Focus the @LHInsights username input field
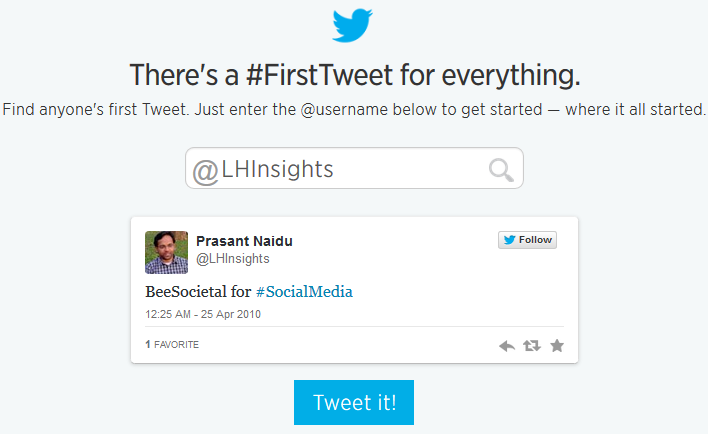708x434 pixels. pyautogui.click(x=354, y=168)
